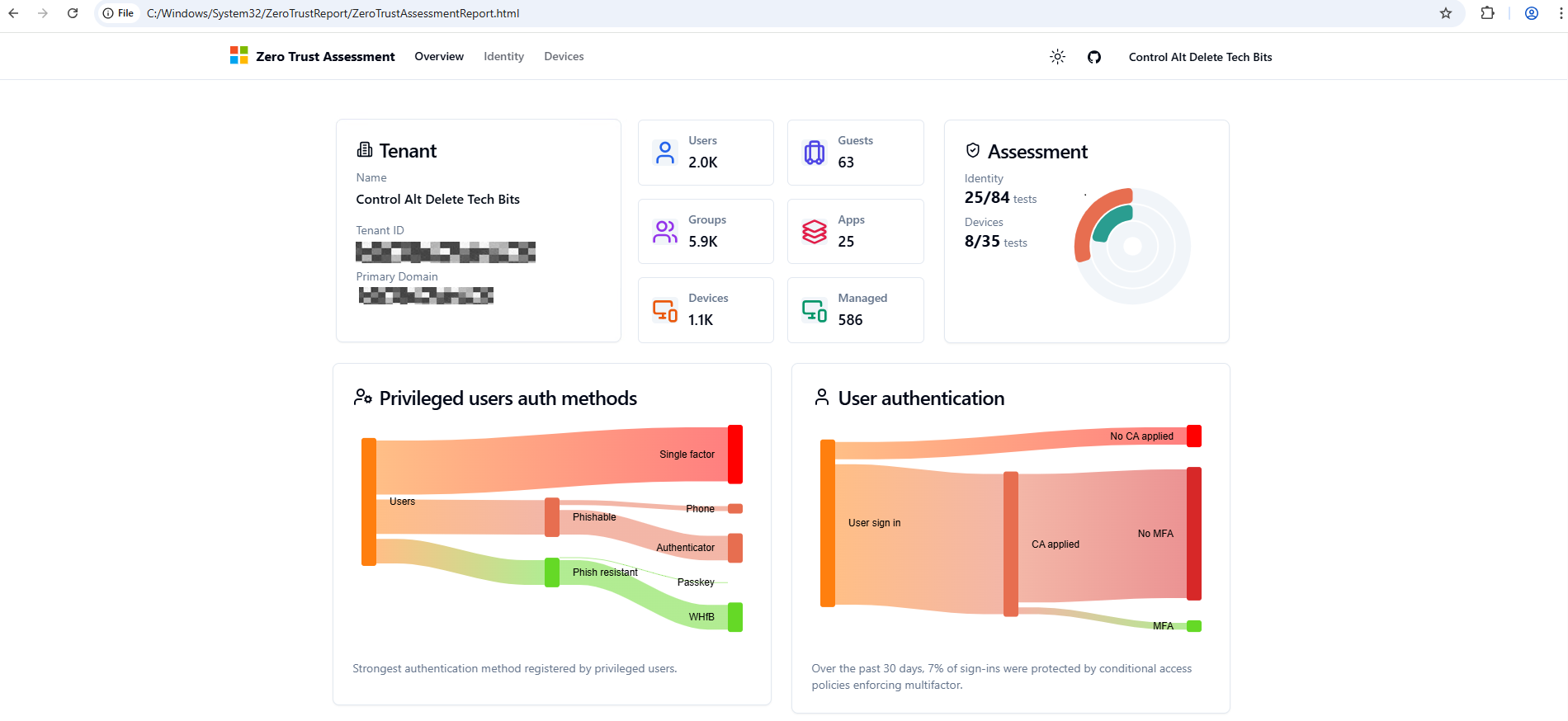This screenshot has height=721, width=1568.
Task: Click the Apps card layers icon
Action: coord(815,232)
